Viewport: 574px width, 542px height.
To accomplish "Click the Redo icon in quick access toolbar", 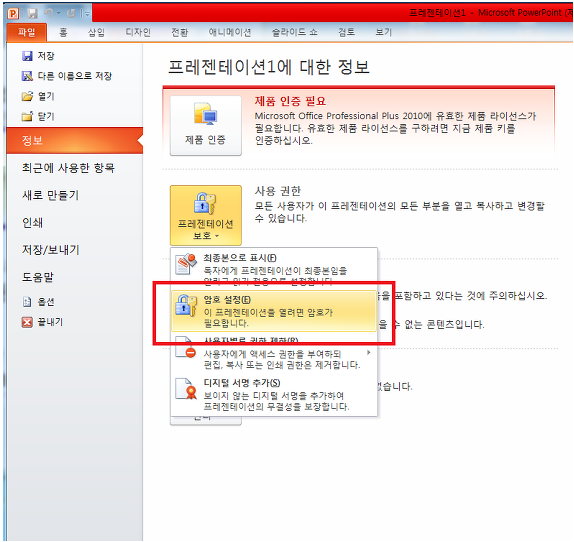I will [71, 14].
